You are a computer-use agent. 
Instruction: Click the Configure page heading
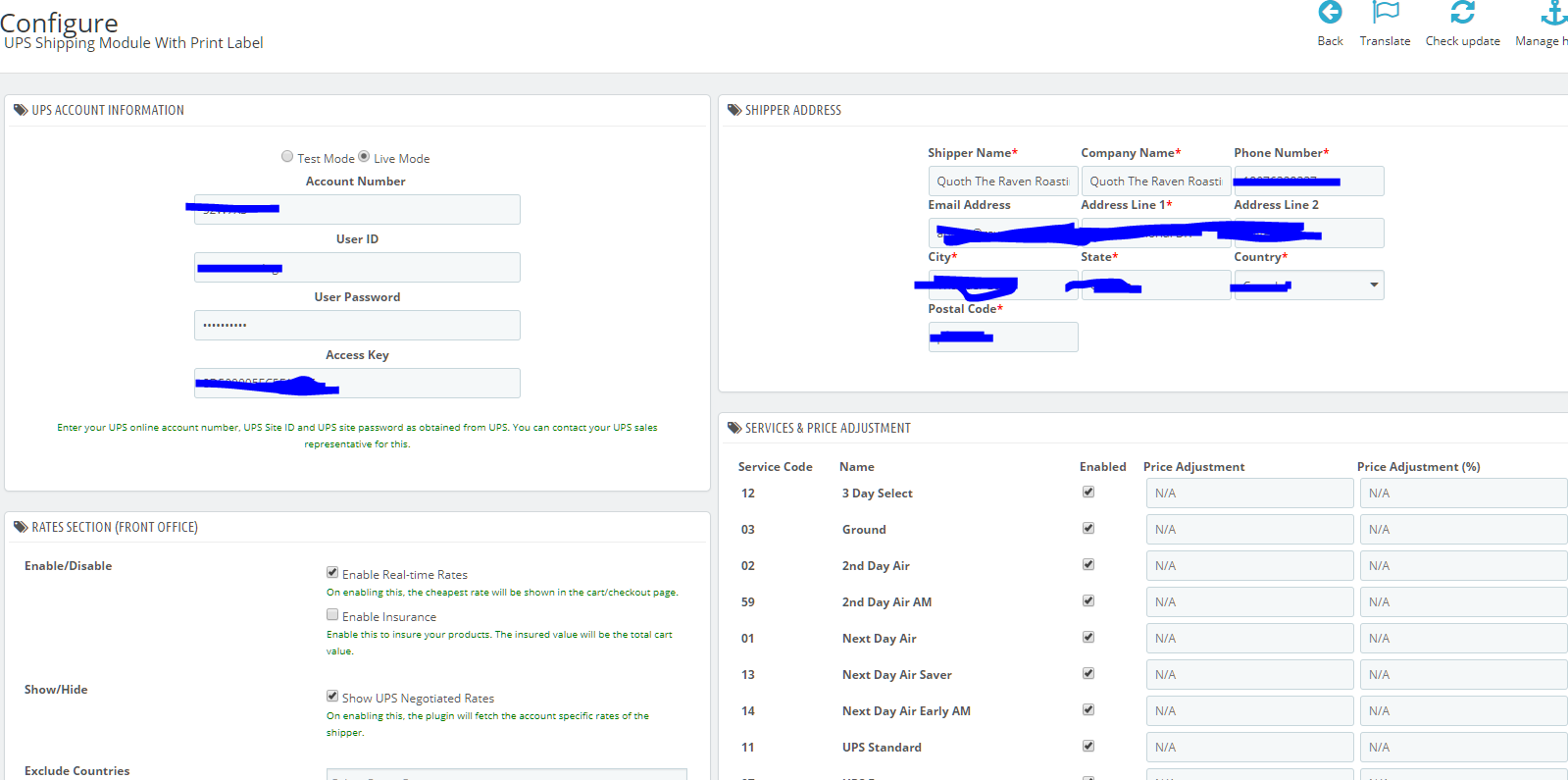point(59,22)
